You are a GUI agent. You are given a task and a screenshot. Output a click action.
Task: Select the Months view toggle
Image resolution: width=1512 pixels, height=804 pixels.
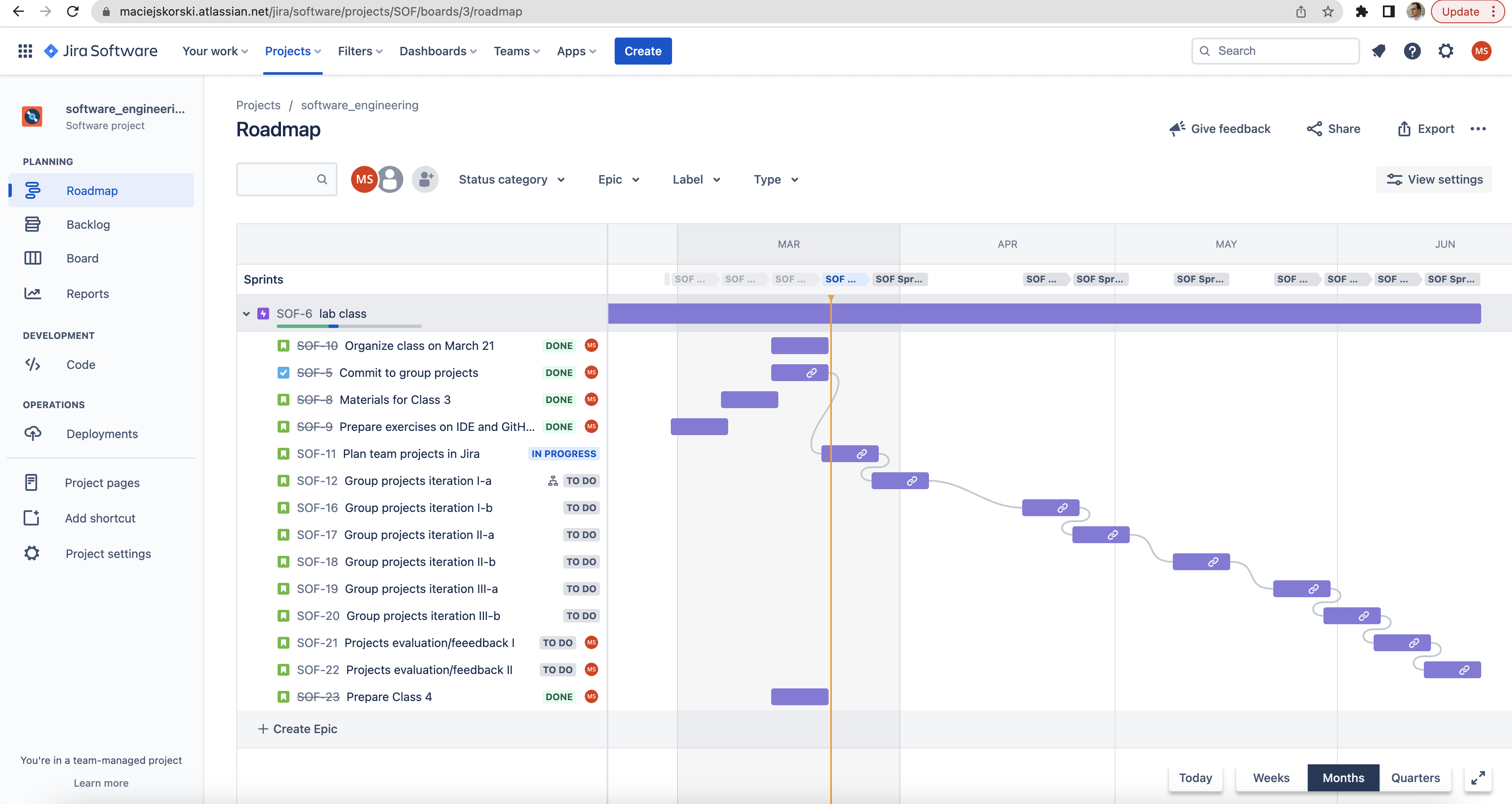tap(1343, 778)
